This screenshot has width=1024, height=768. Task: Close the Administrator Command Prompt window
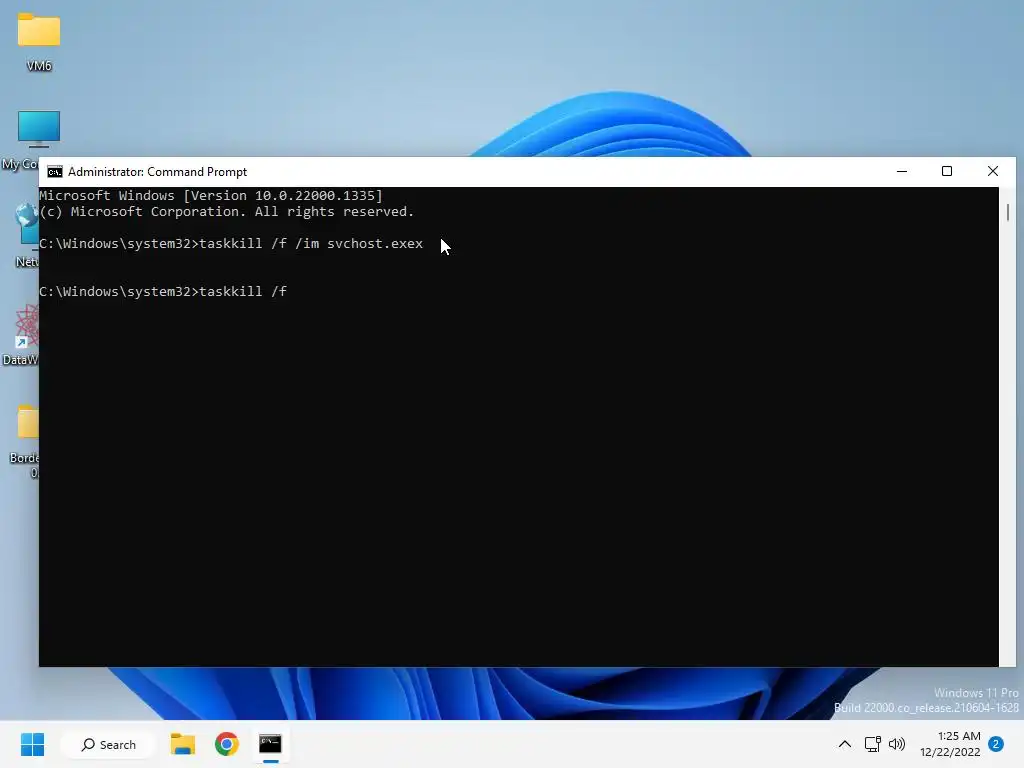coord(993,171)
